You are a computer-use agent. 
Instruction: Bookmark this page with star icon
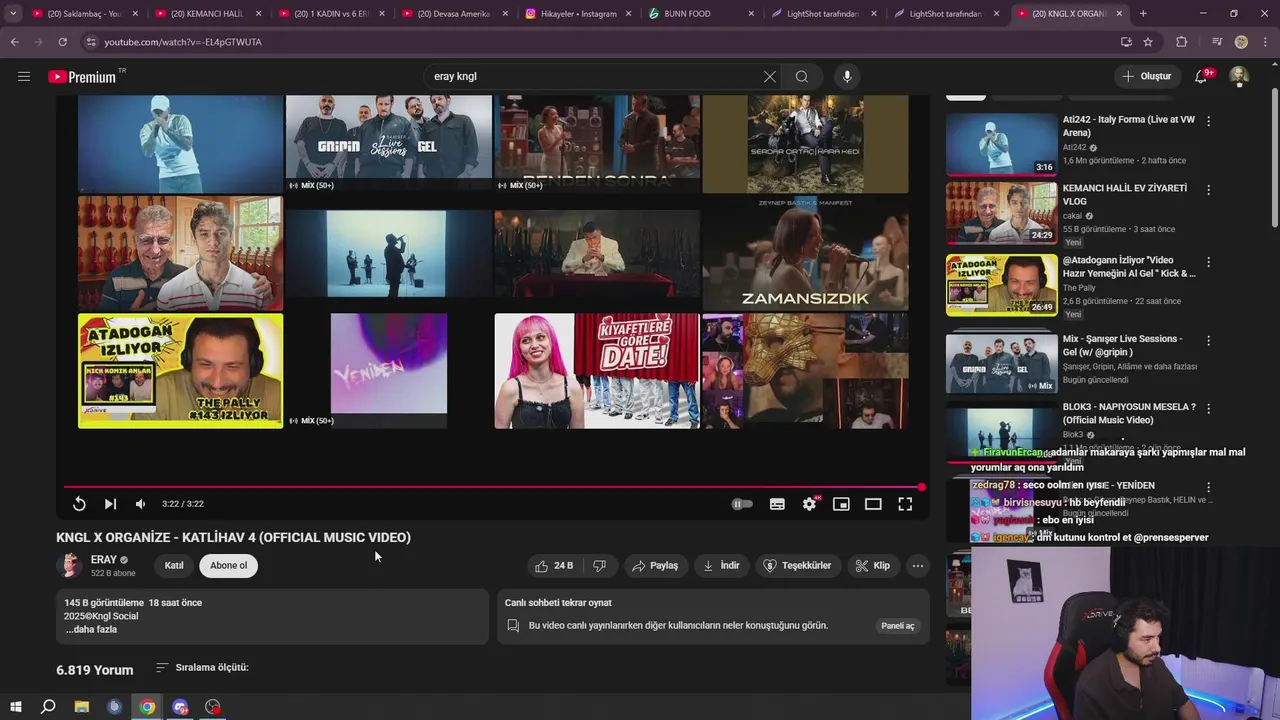[1148, 42]
